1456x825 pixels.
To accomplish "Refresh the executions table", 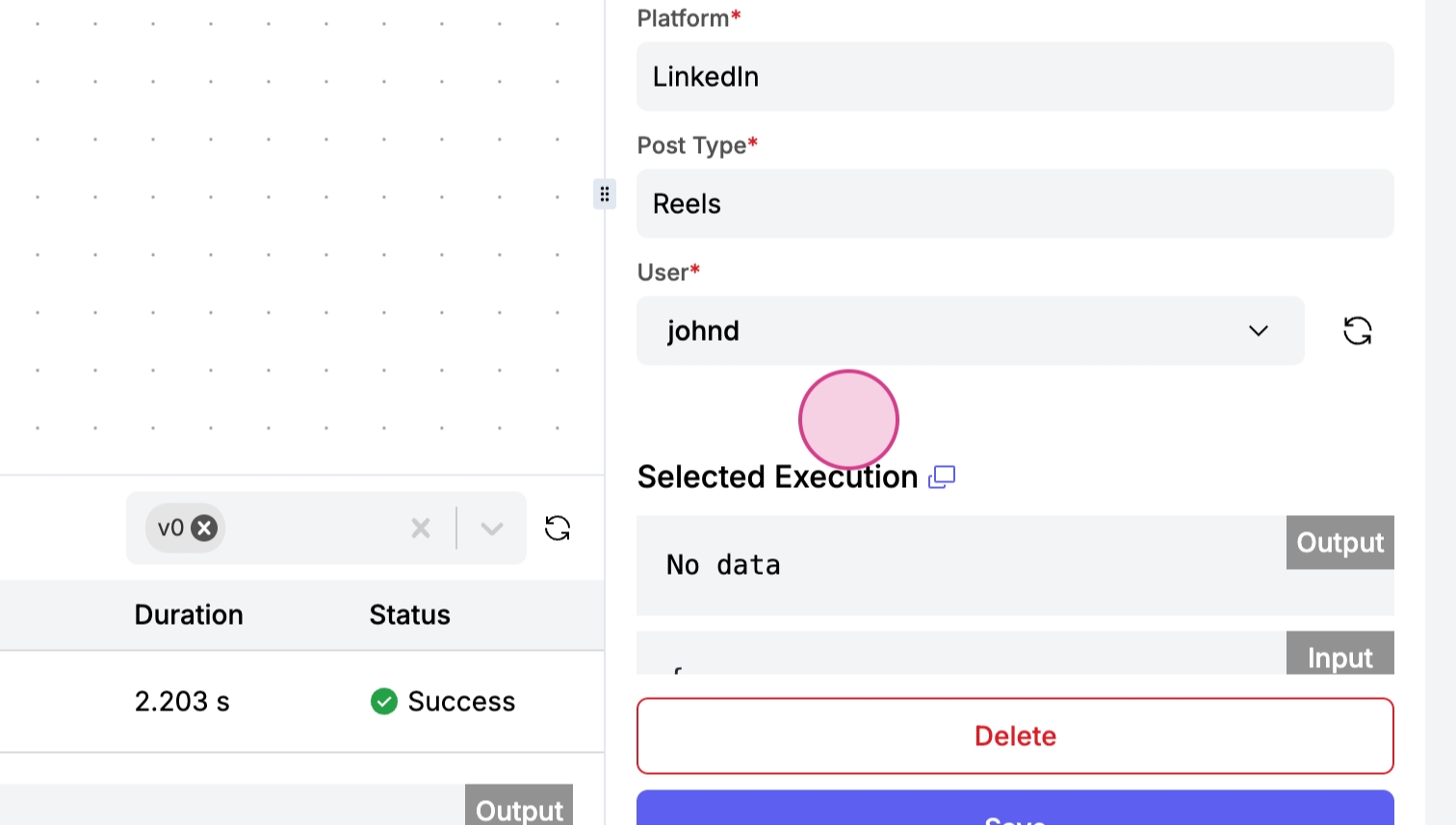I will click(558, 528).
